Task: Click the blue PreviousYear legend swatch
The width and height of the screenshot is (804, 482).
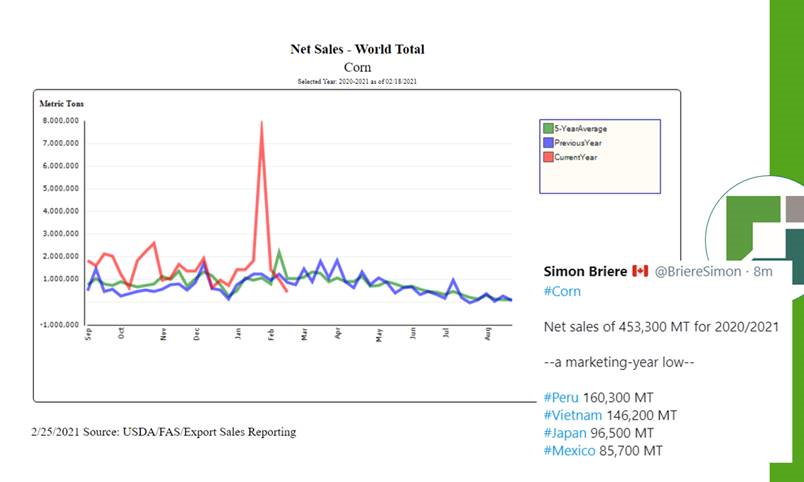Action: click(548, 143)
